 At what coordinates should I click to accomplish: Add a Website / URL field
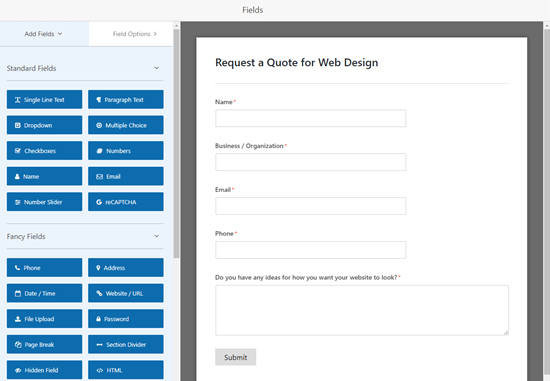pos(126,293)
